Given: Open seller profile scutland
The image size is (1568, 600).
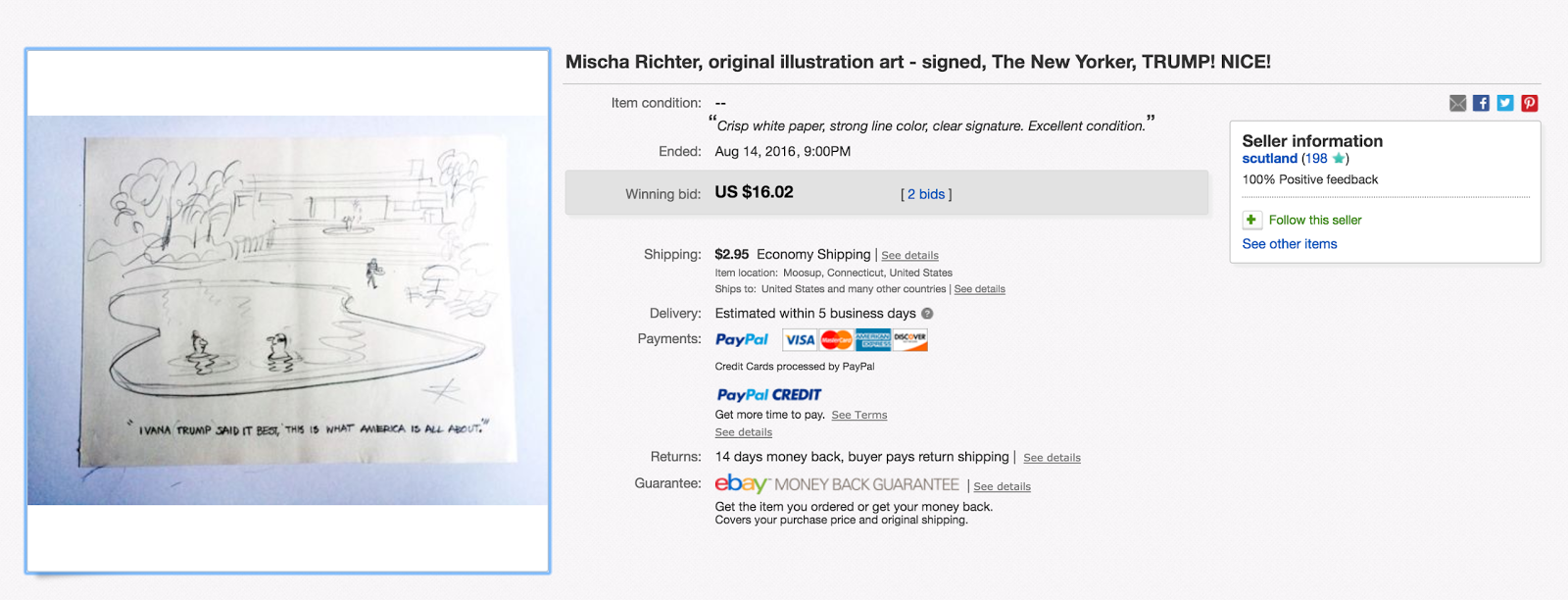Looking at the screenshot, I should [1269, 159].
